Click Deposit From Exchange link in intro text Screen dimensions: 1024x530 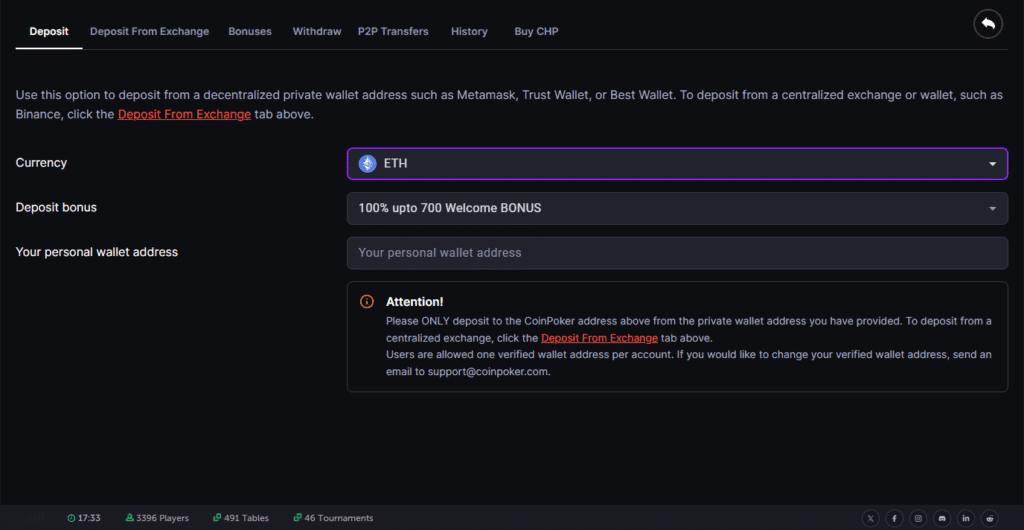pyautogui.click(x=184, y=114)
